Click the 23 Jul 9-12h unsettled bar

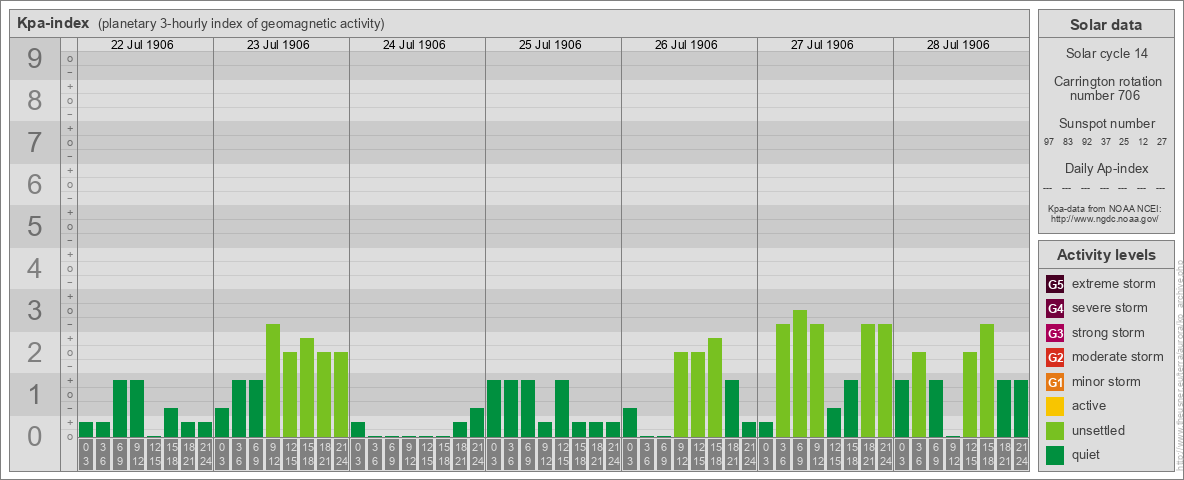[273, 380]
